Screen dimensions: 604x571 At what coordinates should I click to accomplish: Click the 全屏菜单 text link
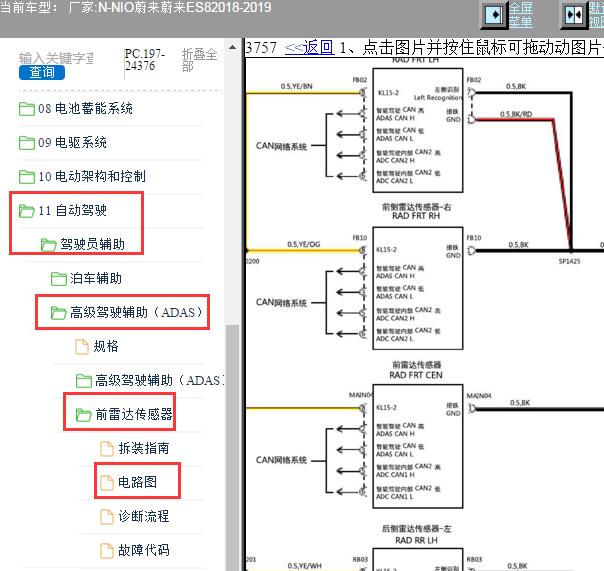coord(521,15)
